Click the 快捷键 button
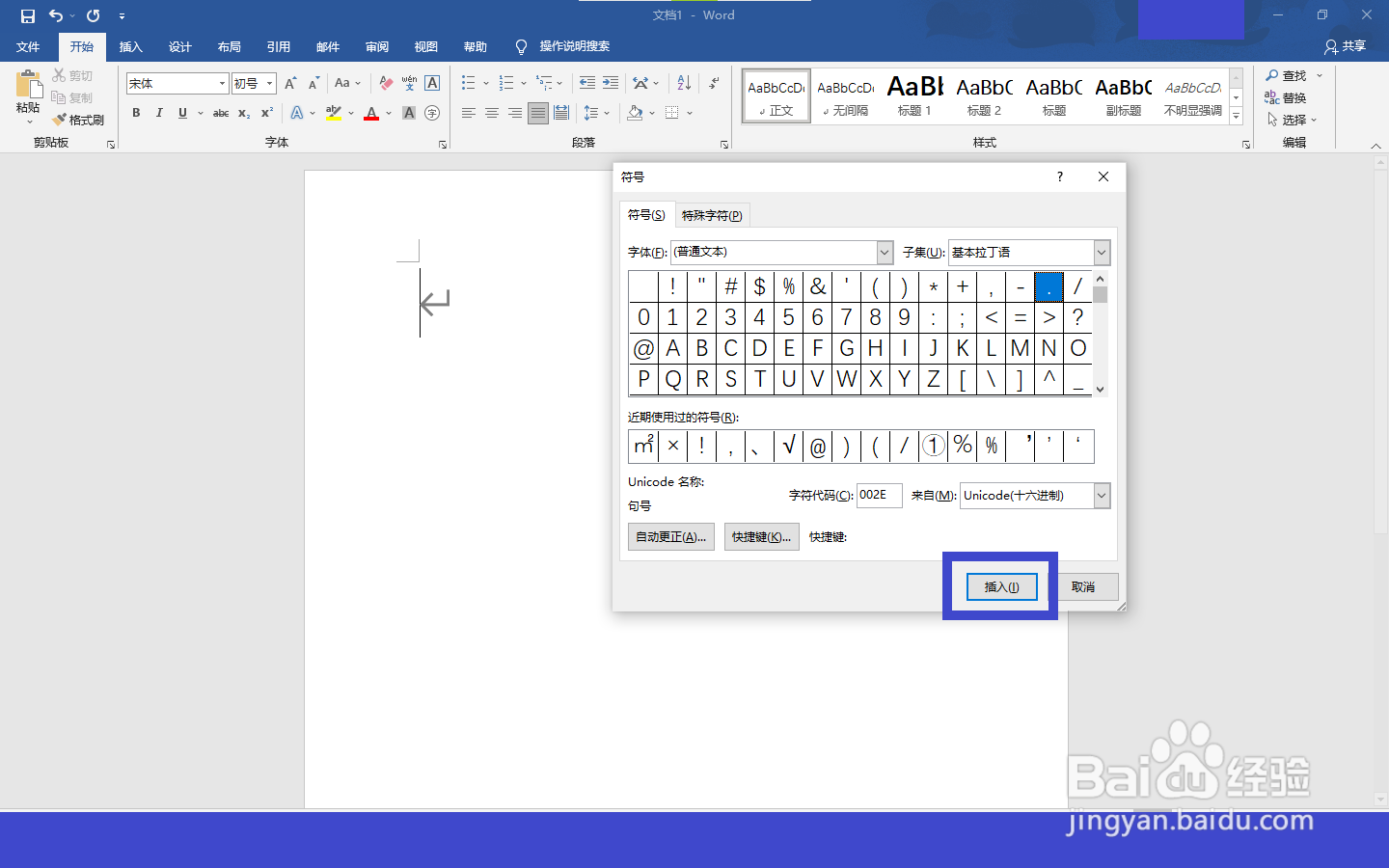The height and width of the screenshot is (868, 1389). coord(761,537)
